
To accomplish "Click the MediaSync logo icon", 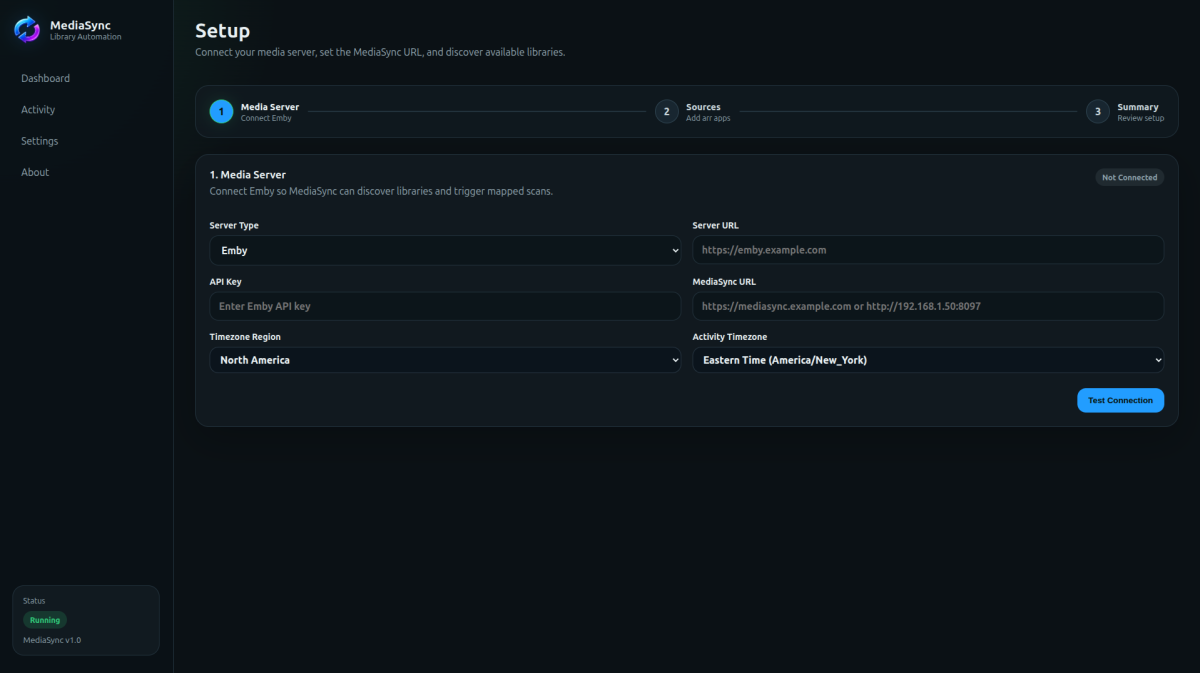I will [27, 30].
